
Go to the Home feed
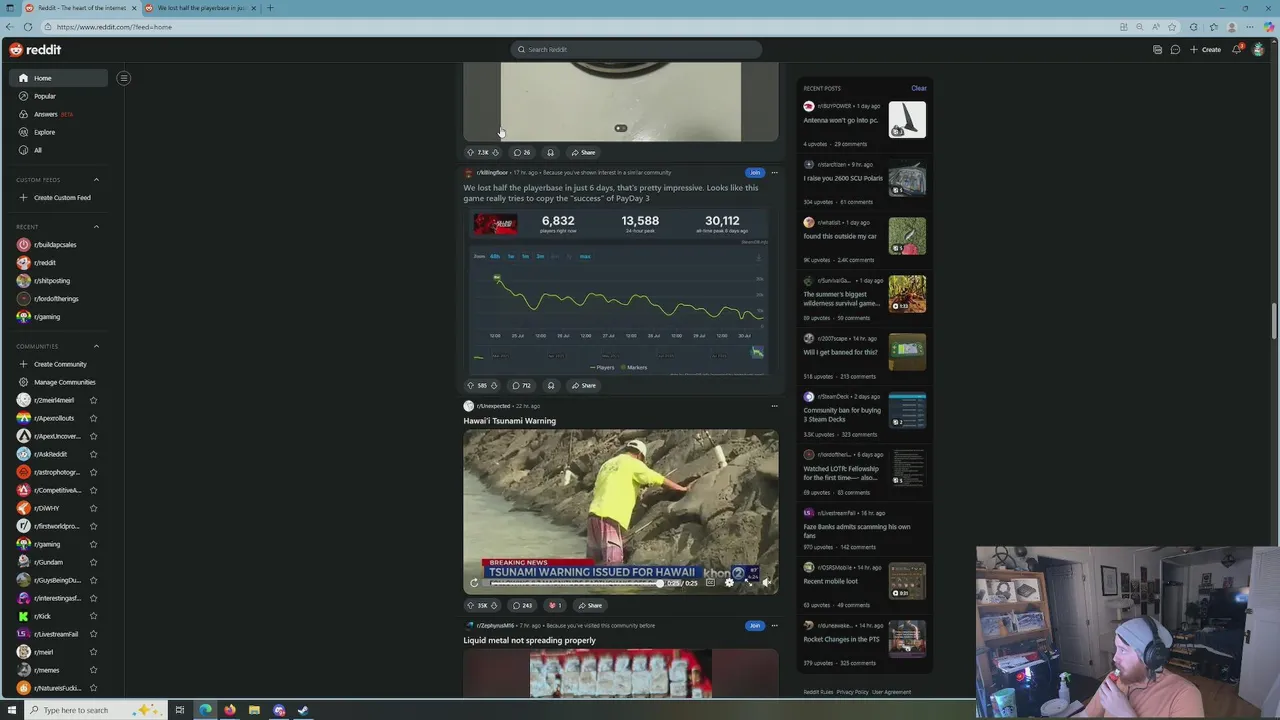pyautogui.click(x=58, y=78)
